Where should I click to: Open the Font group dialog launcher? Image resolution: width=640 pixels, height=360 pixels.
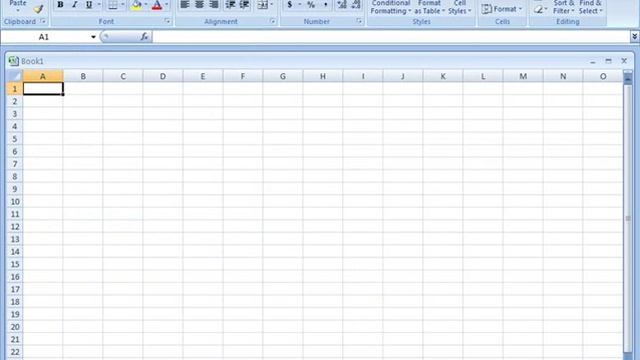pos(167,21)
